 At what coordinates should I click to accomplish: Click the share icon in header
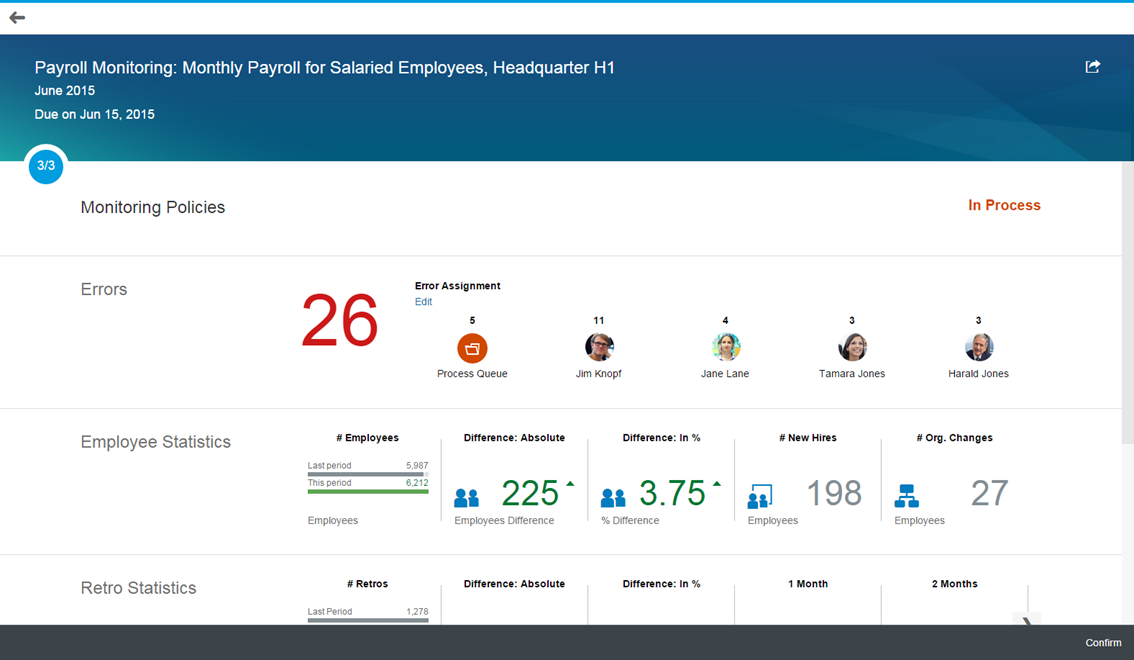coord(1092,67)
